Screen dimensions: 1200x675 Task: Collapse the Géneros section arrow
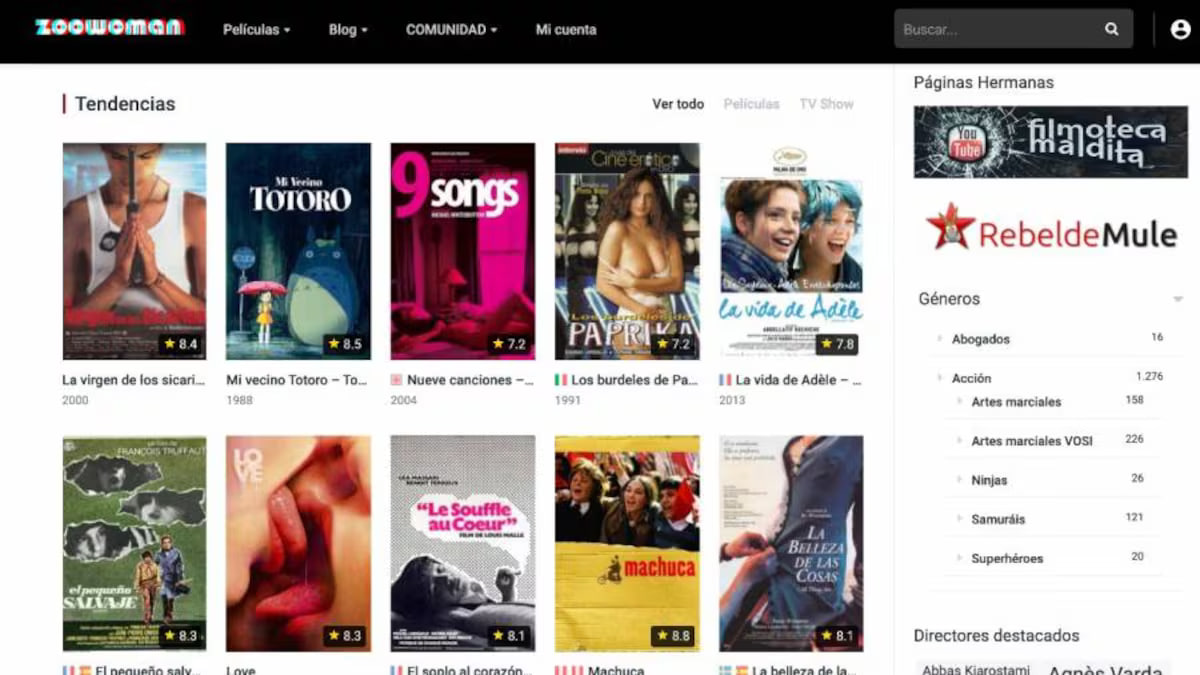[1178, 300]
